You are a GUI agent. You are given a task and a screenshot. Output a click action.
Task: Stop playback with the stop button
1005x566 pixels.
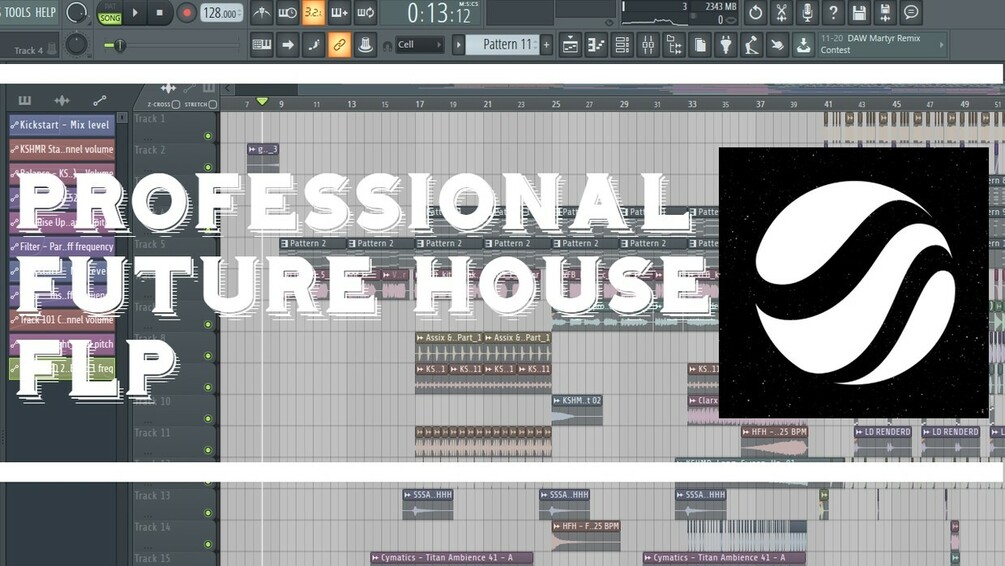tap(160, 12)
